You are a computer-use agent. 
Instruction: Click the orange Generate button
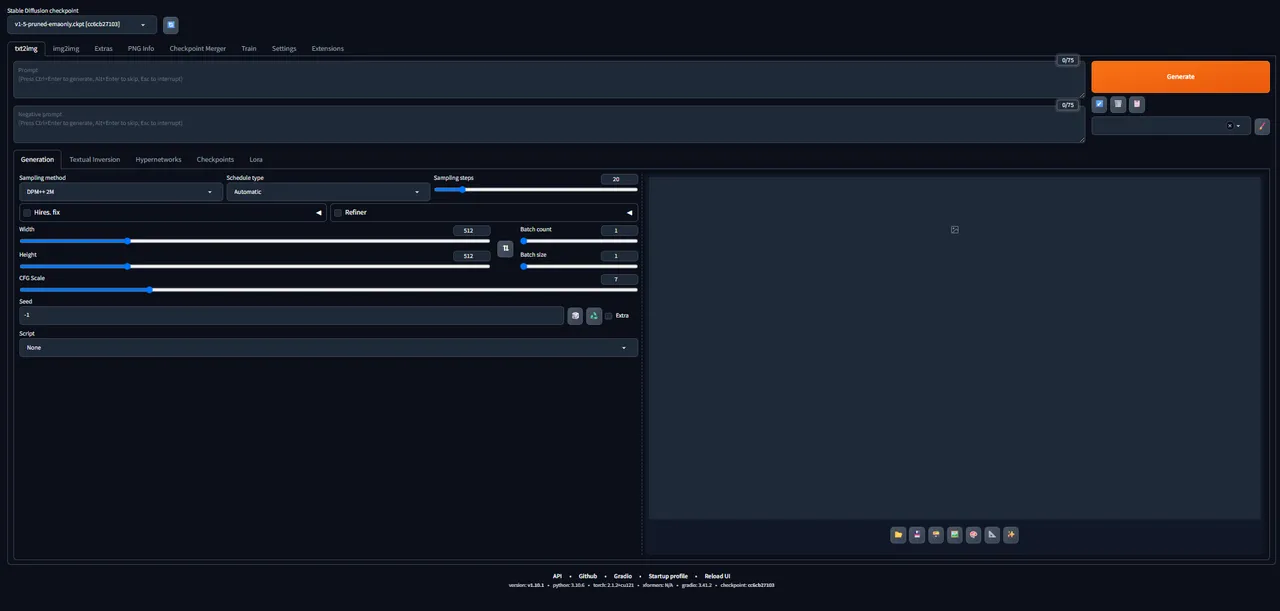(1180, 76)
